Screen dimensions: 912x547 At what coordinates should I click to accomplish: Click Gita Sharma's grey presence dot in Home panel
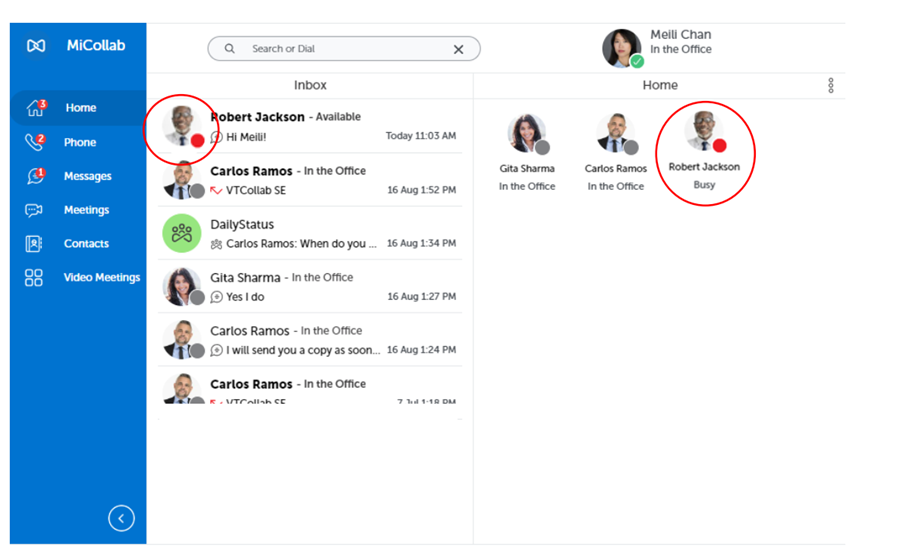tap(543, 147)
